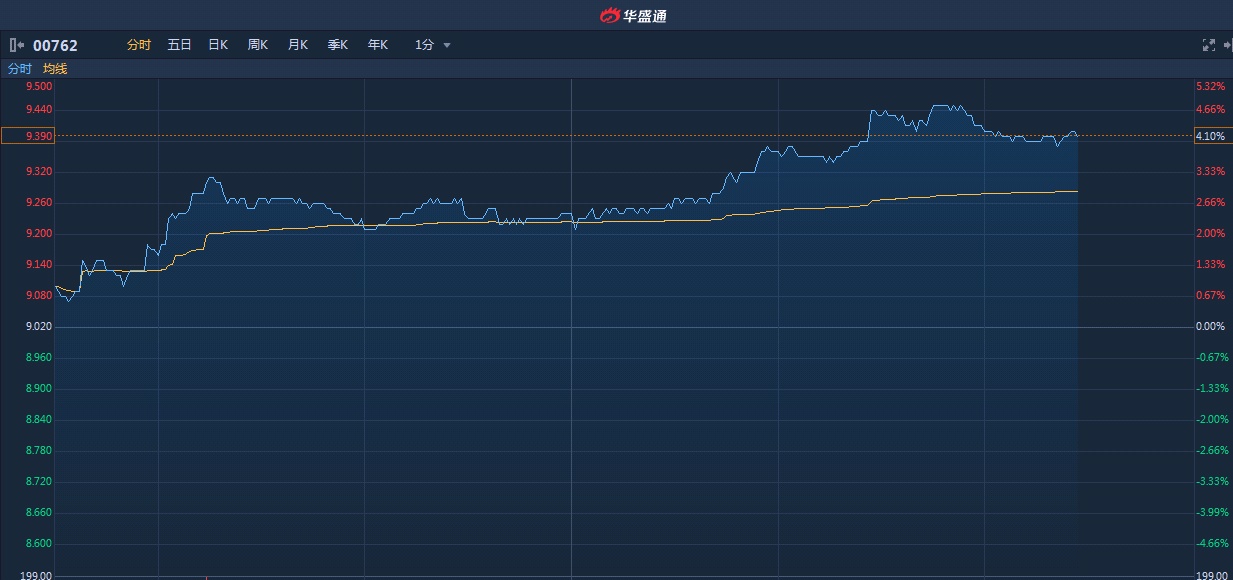Open the 年K yearly chart tab
This screenshot has width=1233, height=580.
click(x=377, y=45)
